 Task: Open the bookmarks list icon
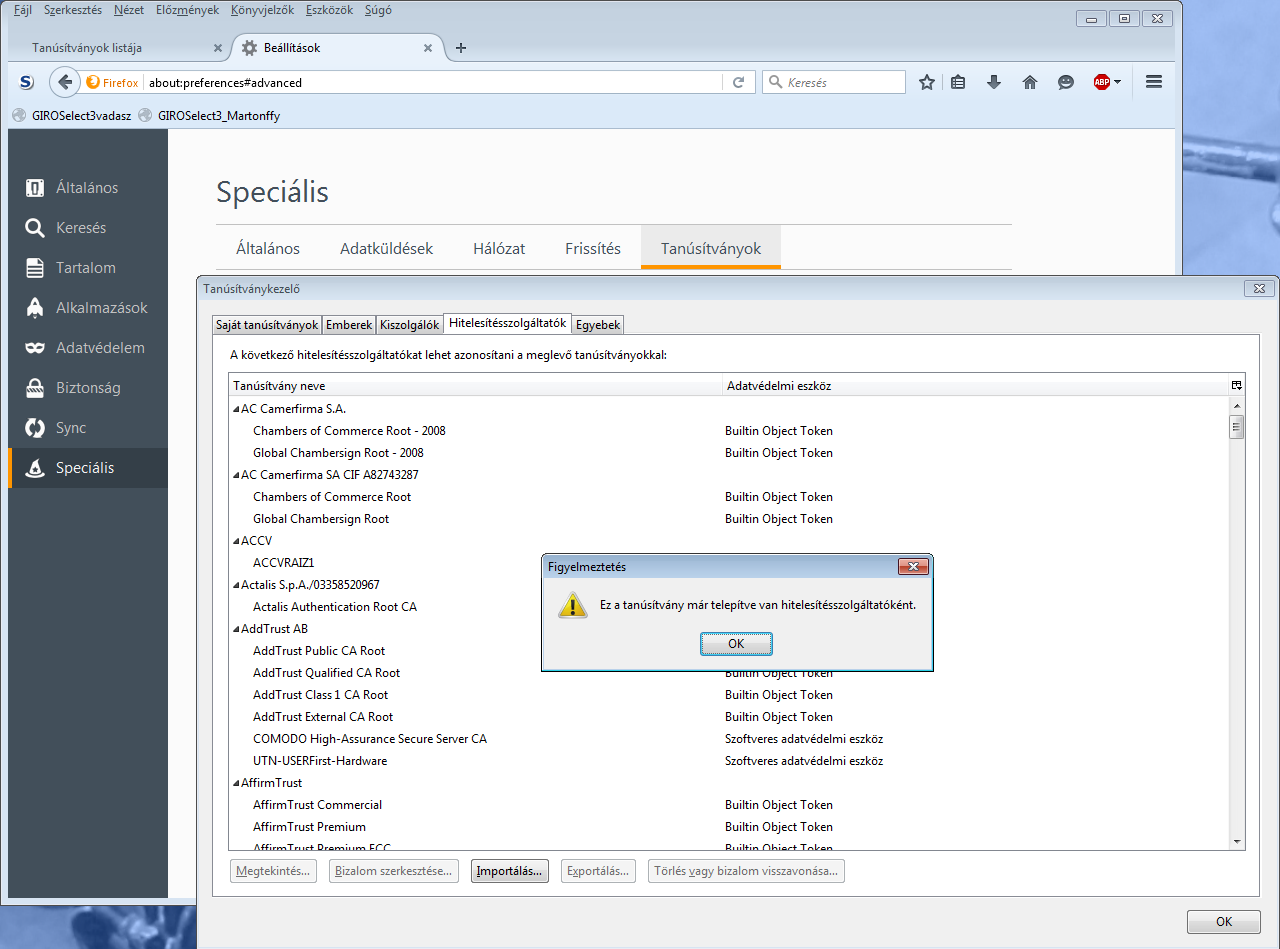point(958,83)
